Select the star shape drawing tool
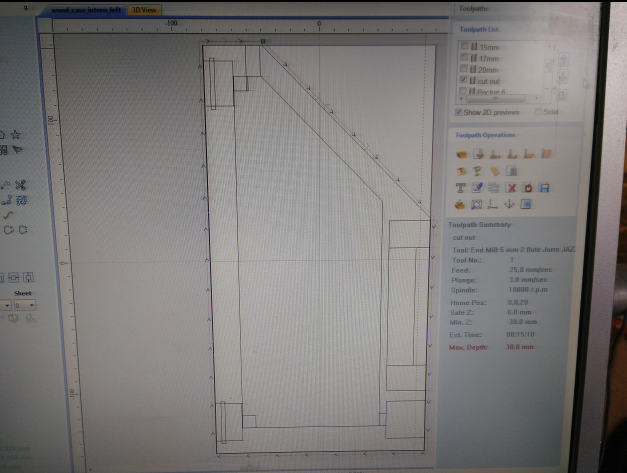 [16, 134]
